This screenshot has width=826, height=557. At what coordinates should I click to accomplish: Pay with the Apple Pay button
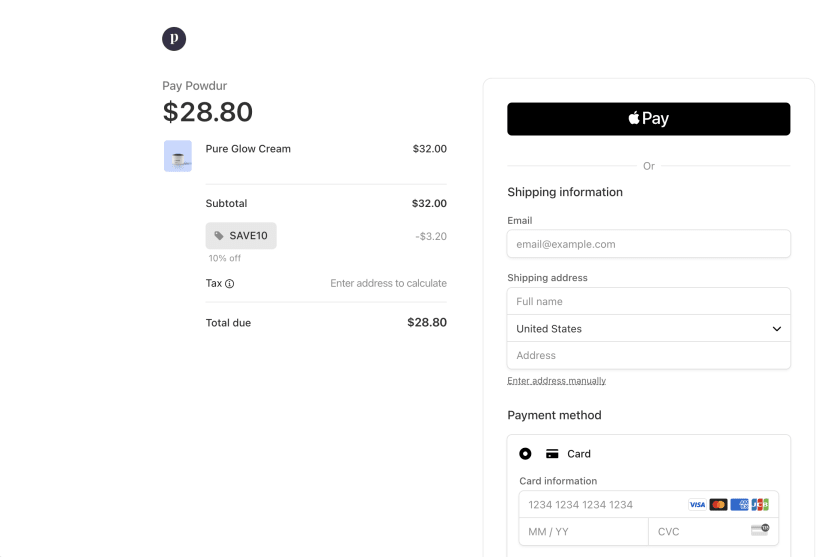pyautogui.click(x=648, y=119)
